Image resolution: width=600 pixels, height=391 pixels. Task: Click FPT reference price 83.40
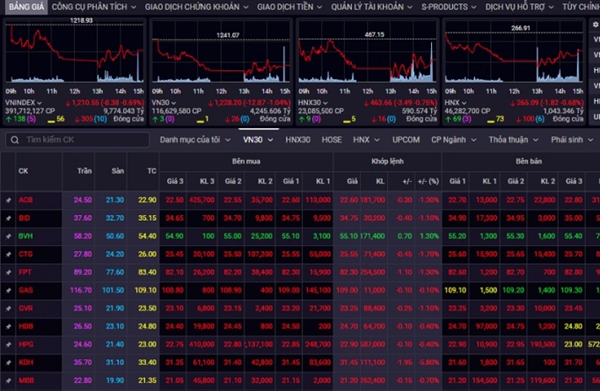pyautogui.click(x=147, y=272)
